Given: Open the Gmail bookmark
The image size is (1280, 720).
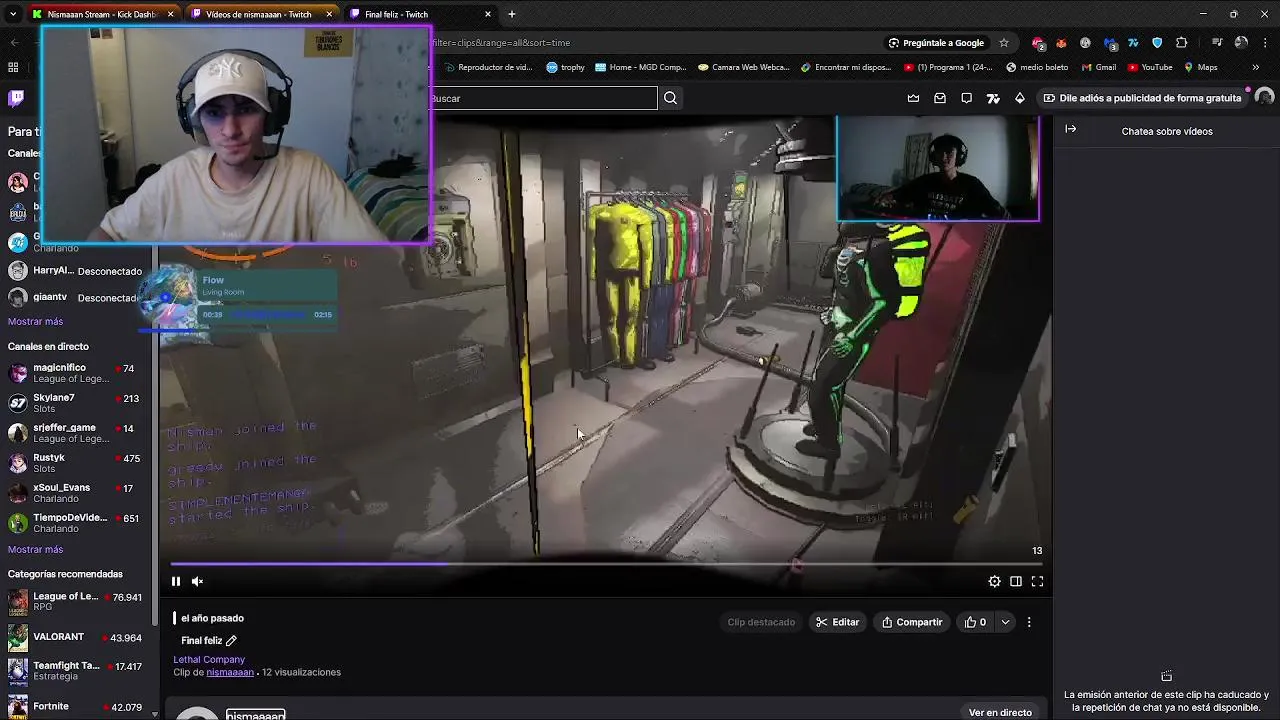Looking at the screenshot, I should [1098, 67].
